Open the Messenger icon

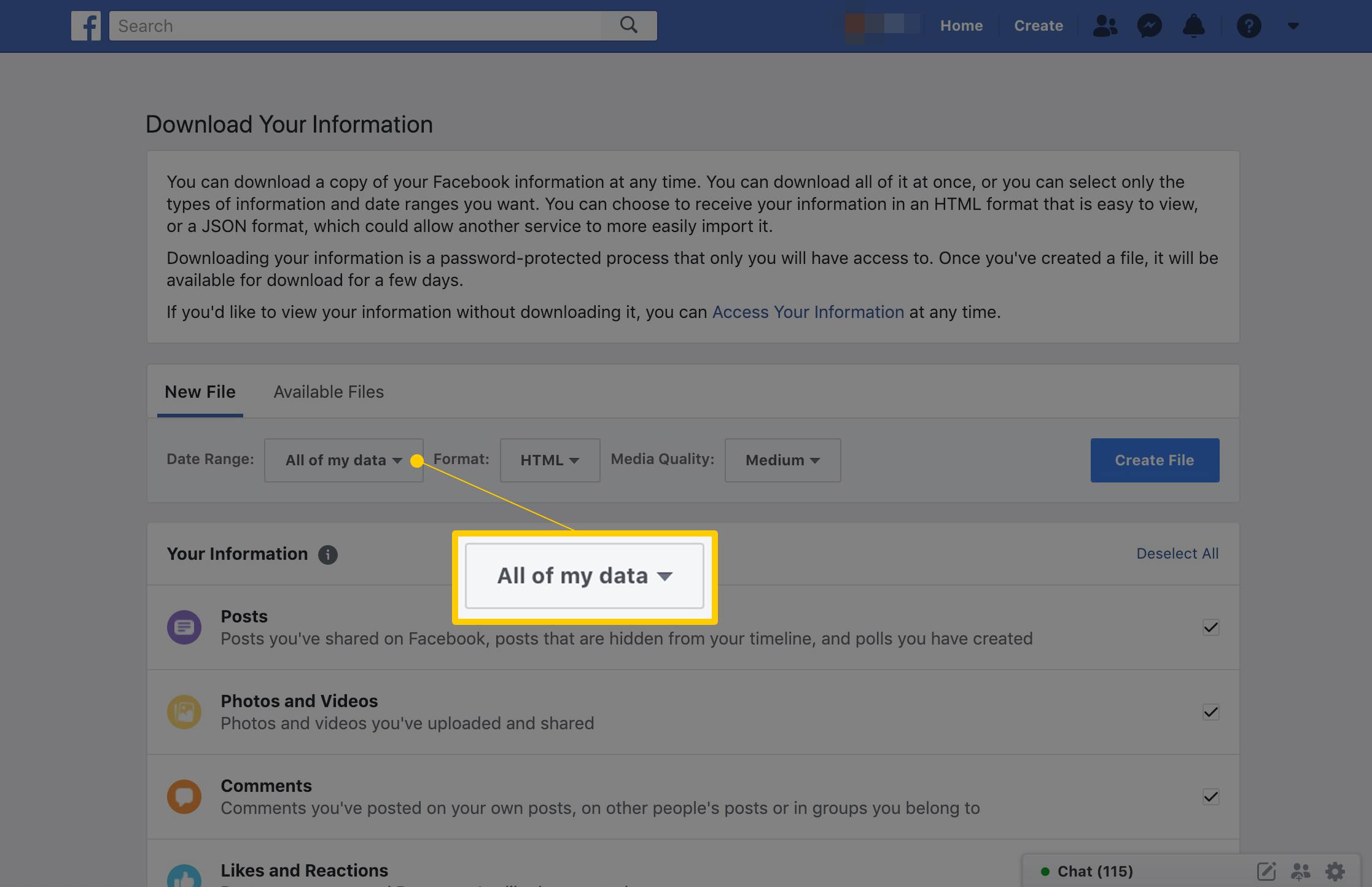pos(1149,26)
